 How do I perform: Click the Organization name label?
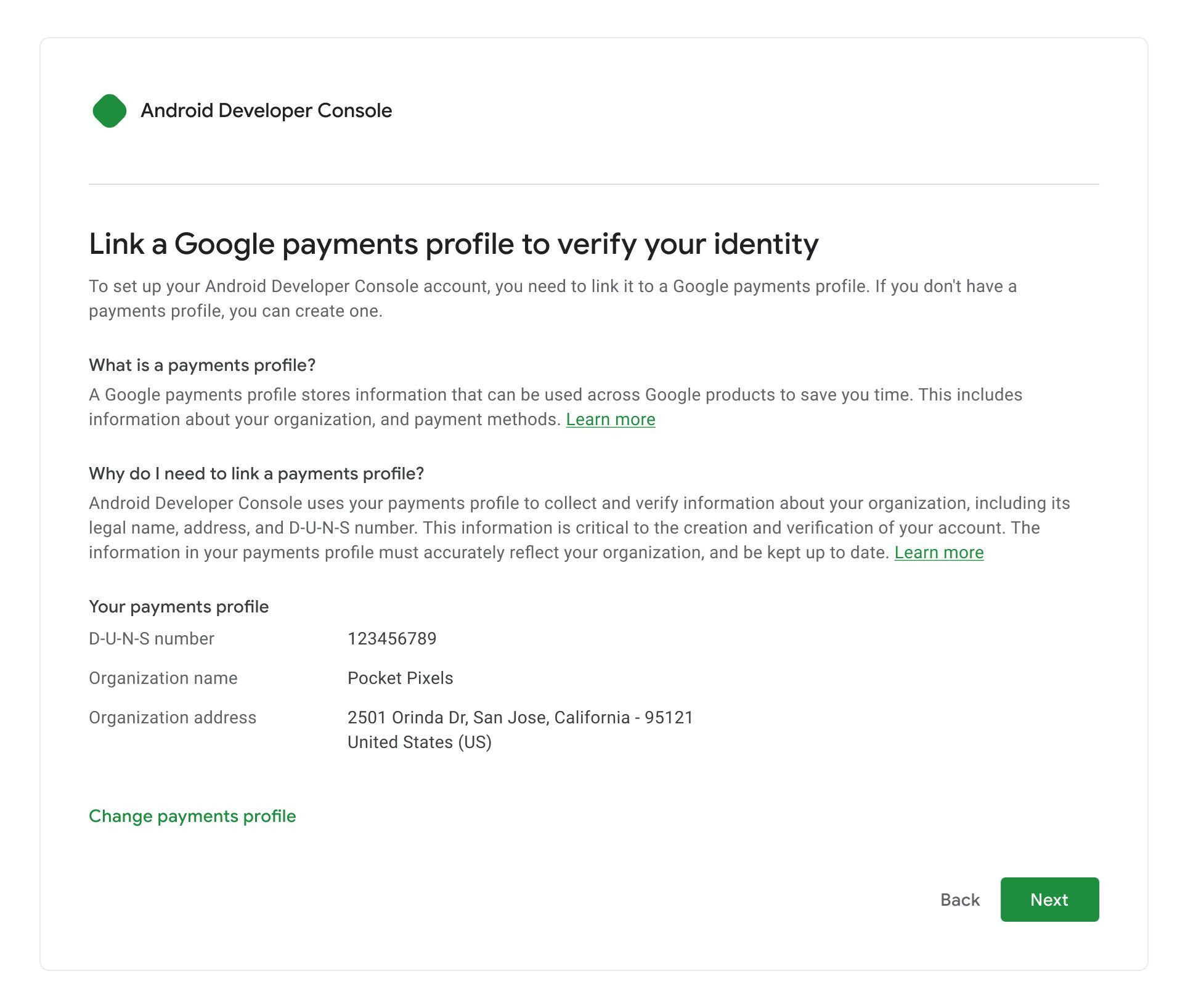pos(163,678)
